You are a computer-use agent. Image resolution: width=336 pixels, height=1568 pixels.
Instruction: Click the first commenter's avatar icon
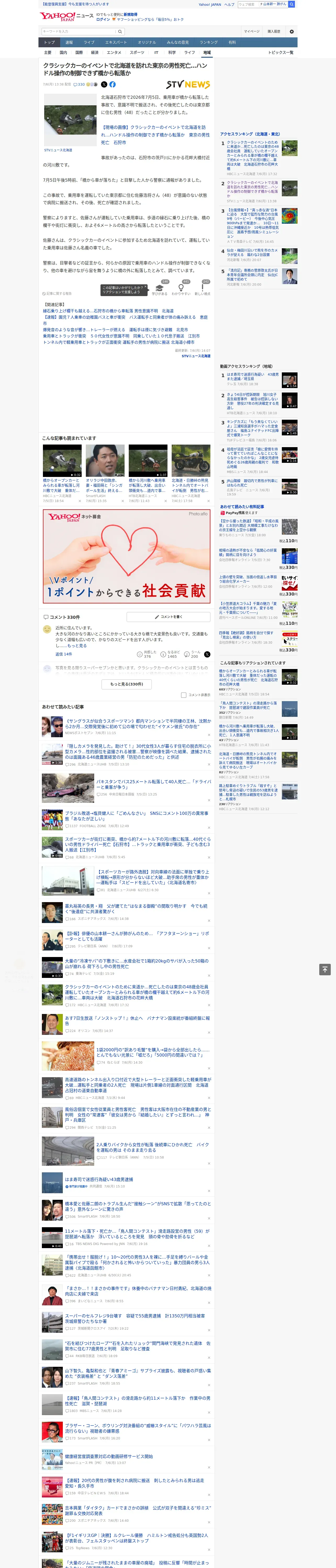[x=47, y=629]
